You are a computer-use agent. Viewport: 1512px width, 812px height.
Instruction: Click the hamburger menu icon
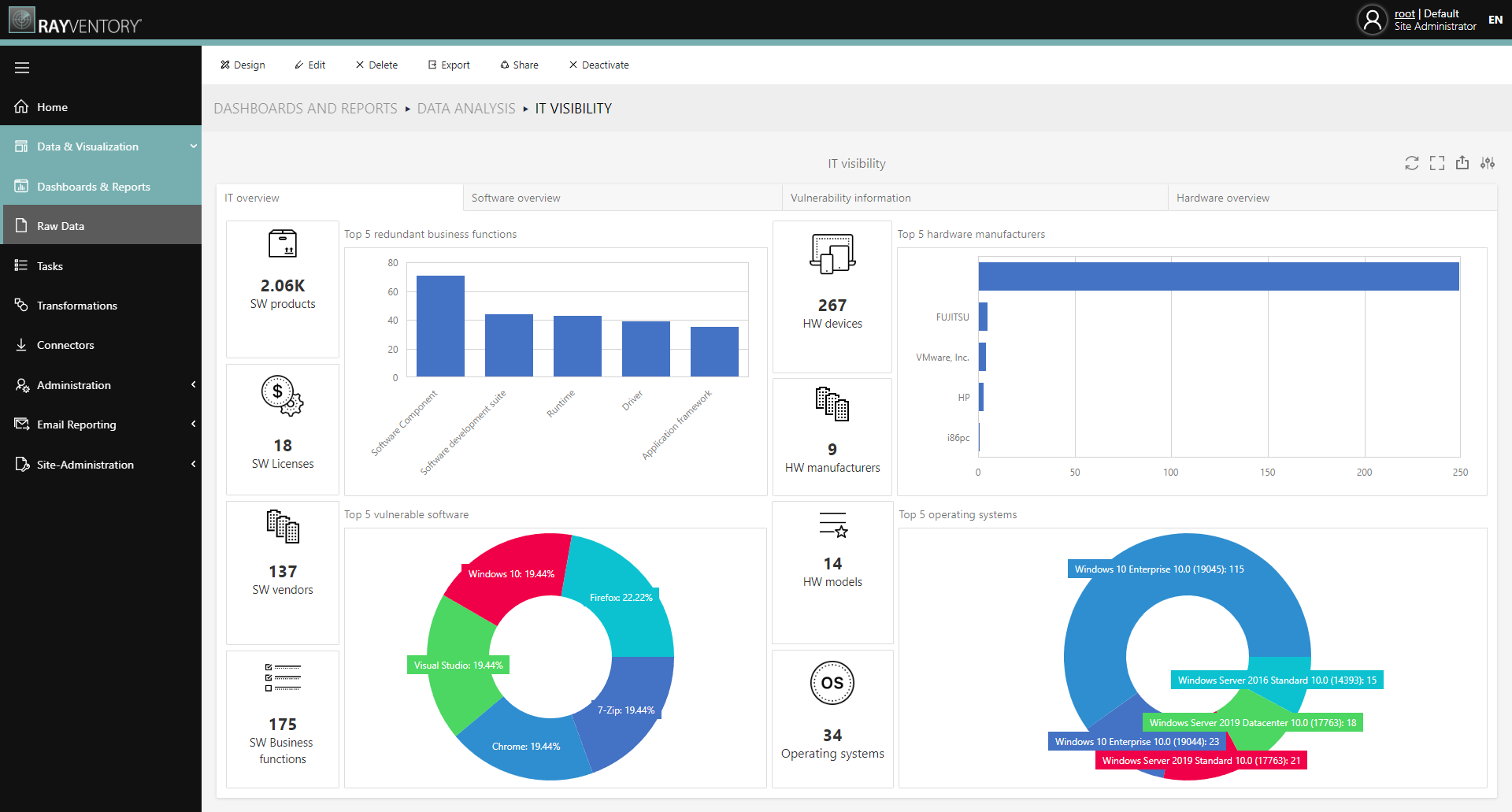click(x=22, y=68)
